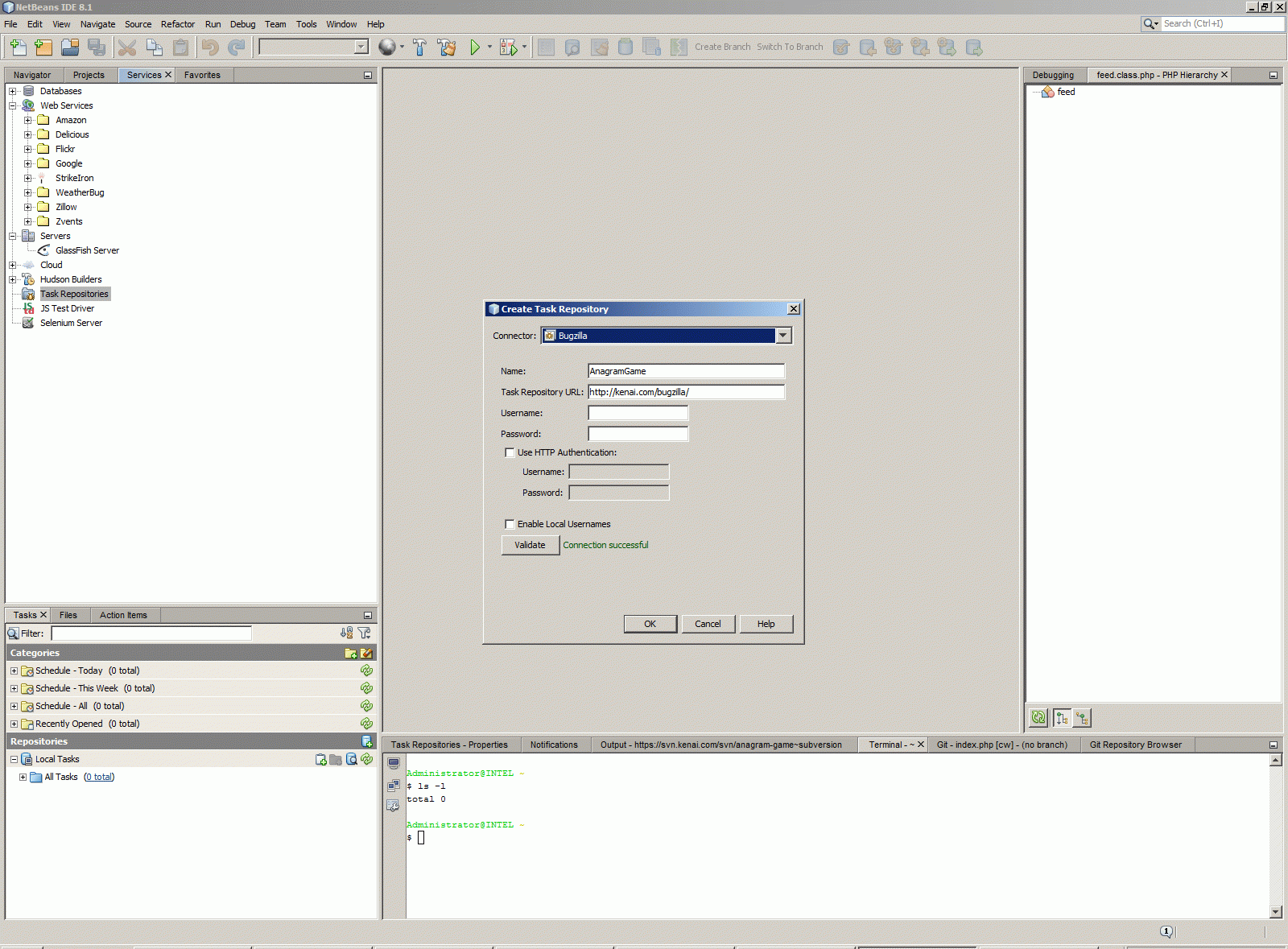
Task: Click the Validate button
Action: tap(530, 545)
